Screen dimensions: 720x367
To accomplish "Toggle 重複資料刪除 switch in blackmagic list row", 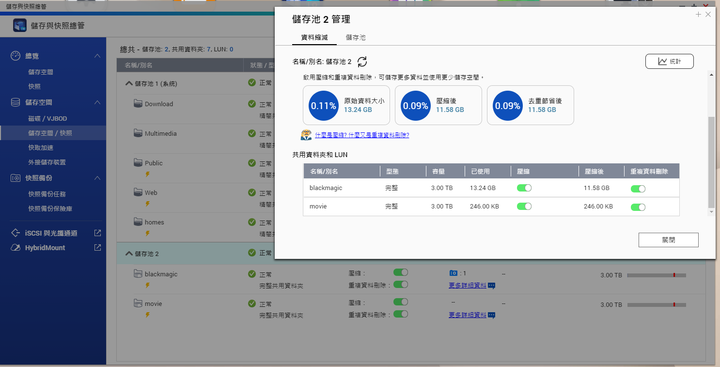I will (401, 284).
